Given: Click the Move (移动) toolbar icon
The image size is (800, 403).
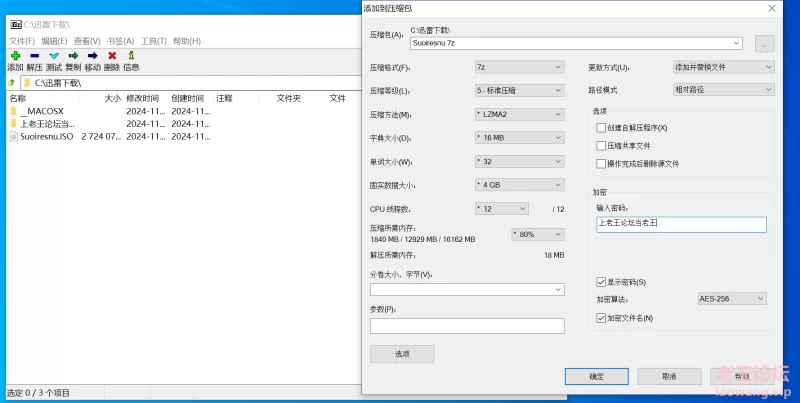Looking at the screenshot, I should tap(92, 56).
